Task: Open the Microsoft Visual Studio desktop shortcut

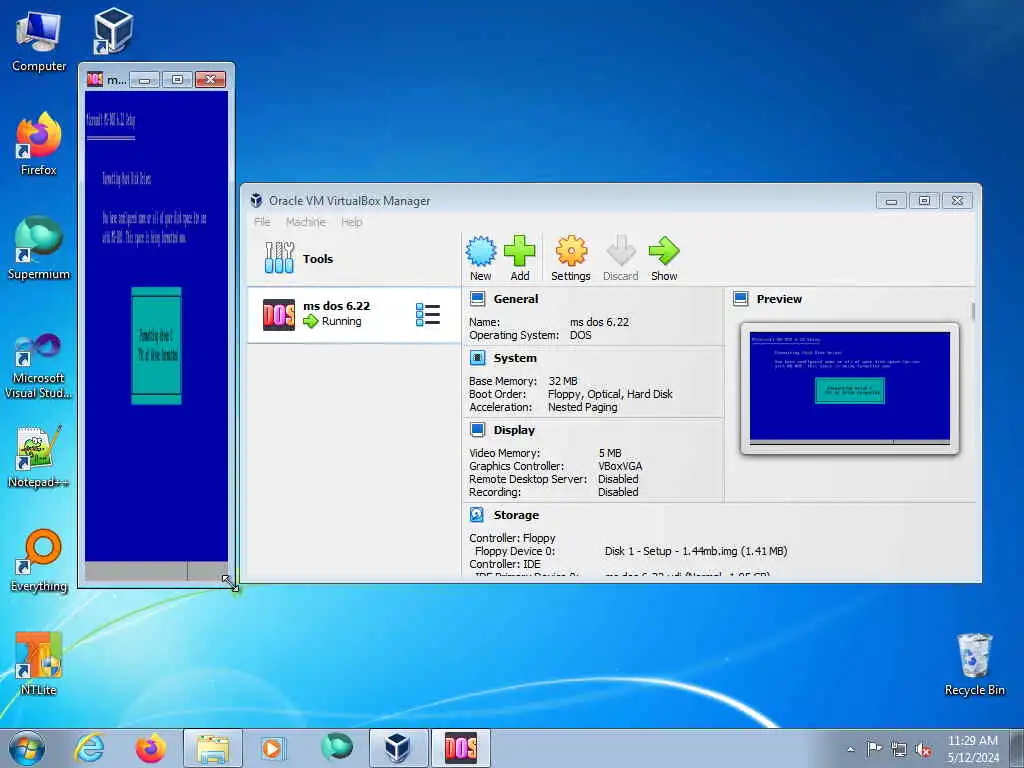Action: pyautogui.click(x=39, y=366)
